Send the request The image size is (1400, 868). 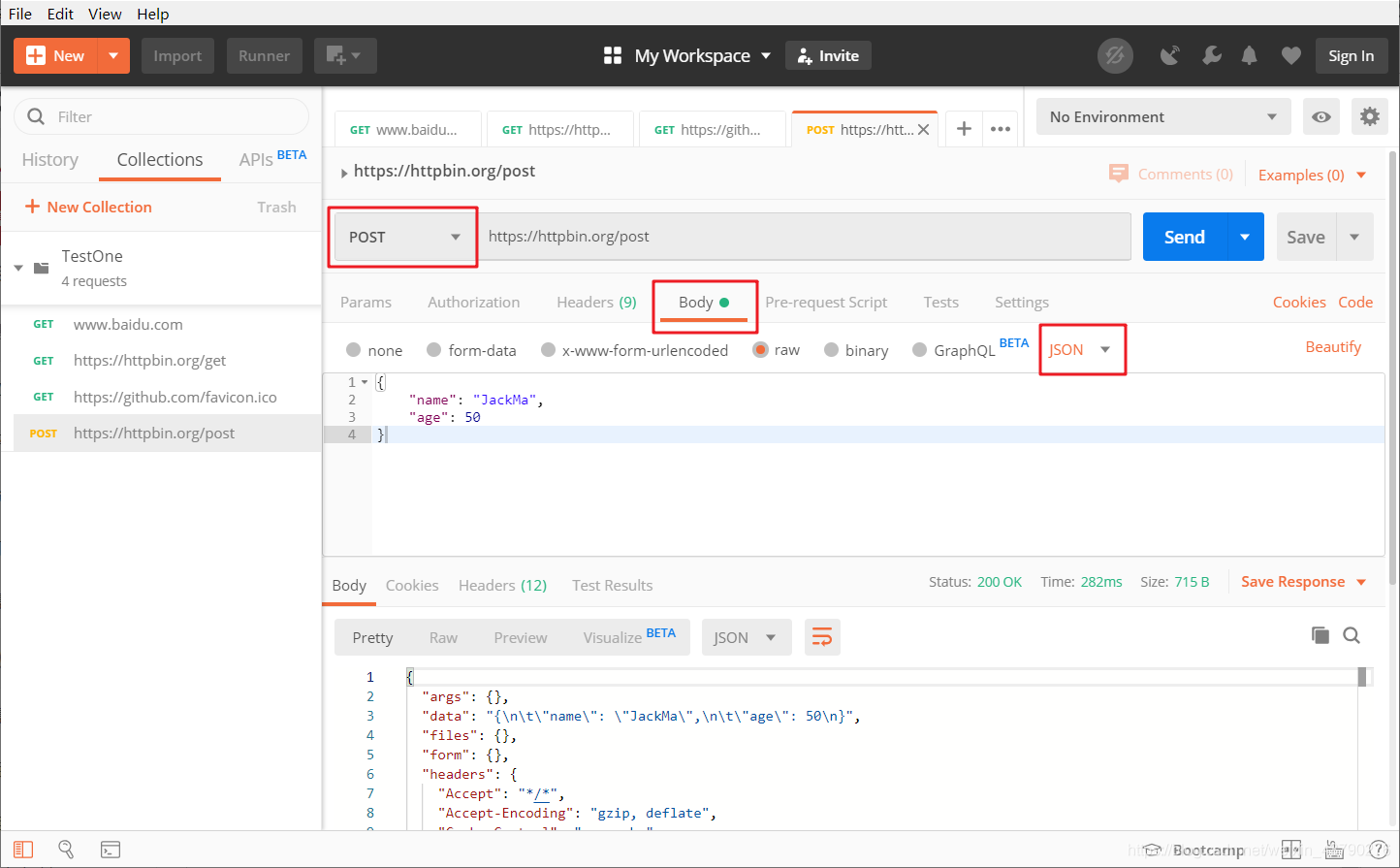(x=1185, y=237)
